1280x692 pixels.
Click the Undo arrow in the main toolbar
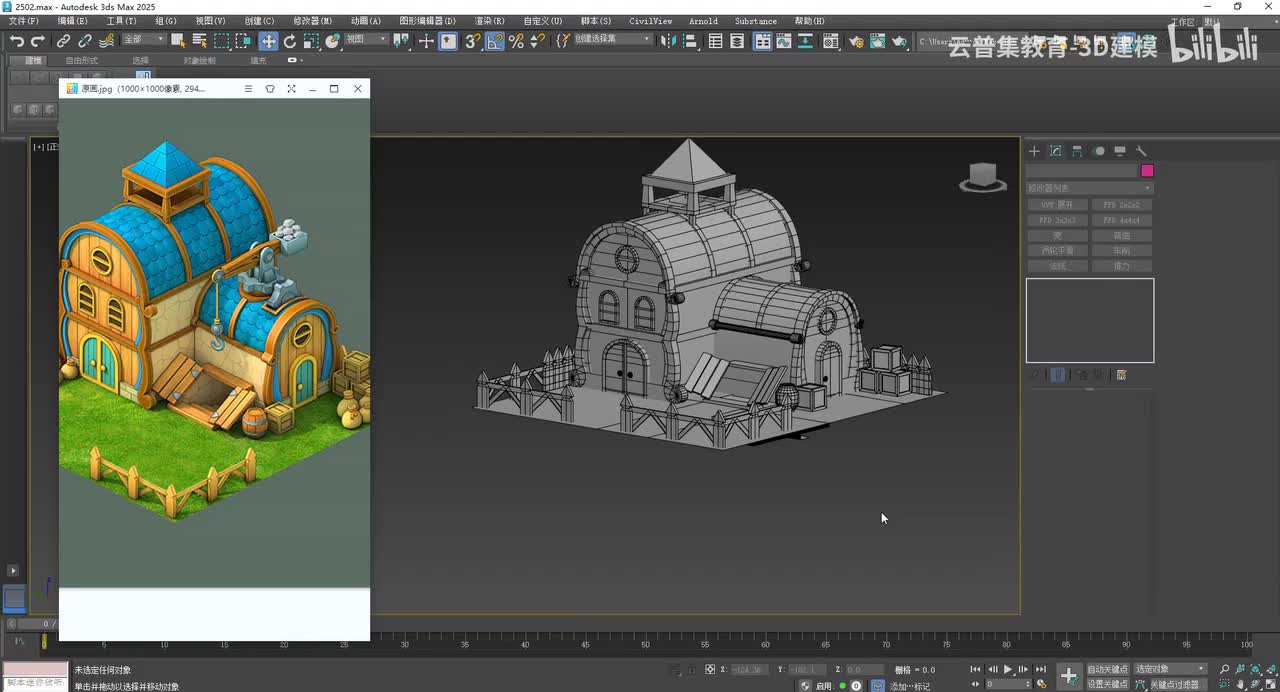[16, 41]
